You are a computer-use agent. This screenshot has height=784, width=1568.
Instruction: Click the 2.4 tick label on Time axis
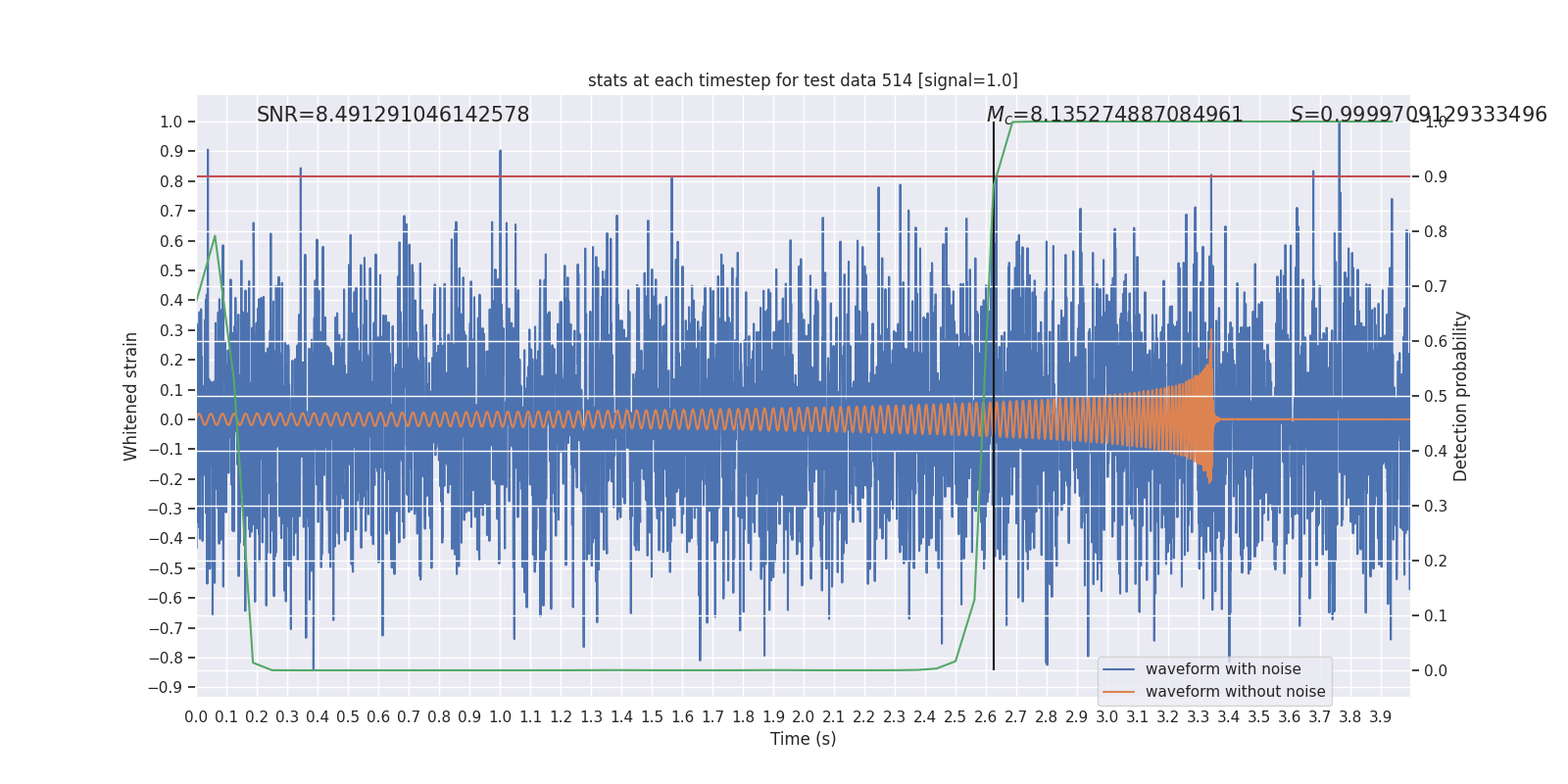[x=925, y=717]
